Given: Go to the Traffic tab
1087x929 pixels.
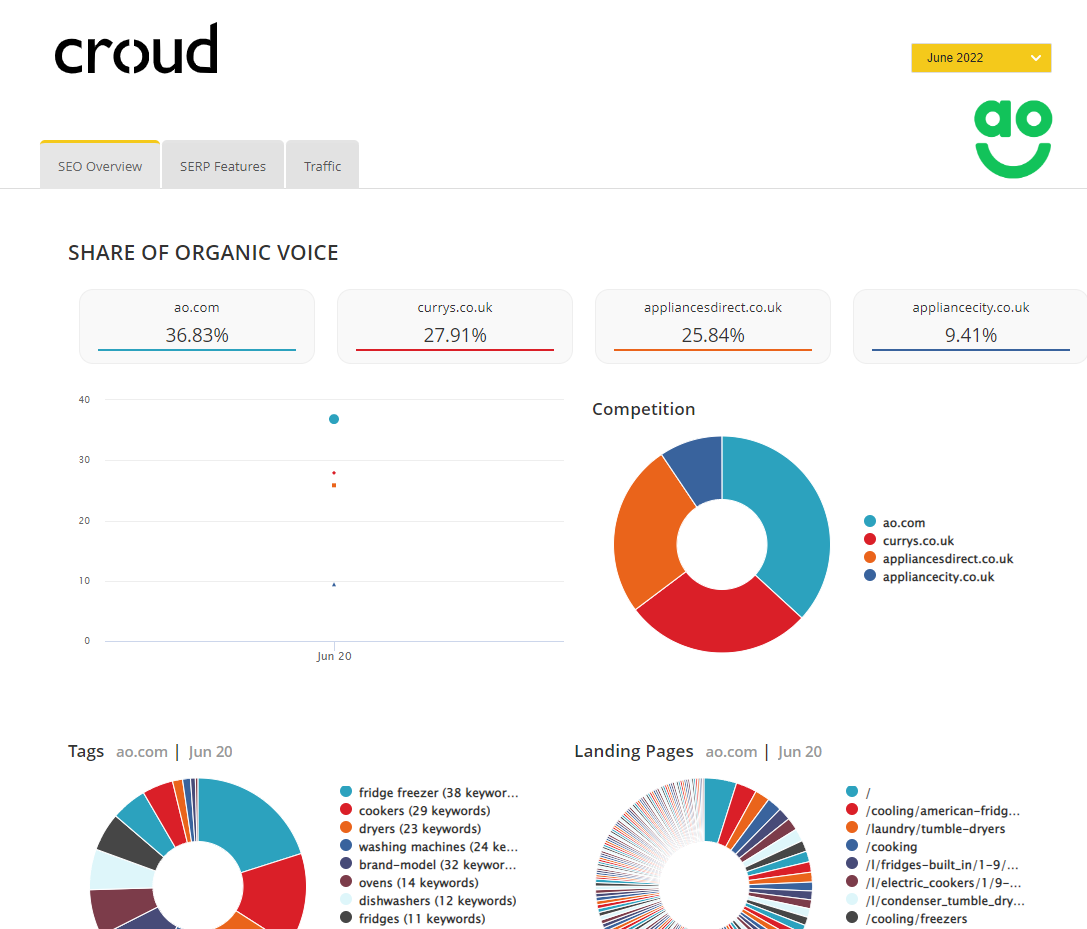Looking at the screenshot, I should point(322,166).
